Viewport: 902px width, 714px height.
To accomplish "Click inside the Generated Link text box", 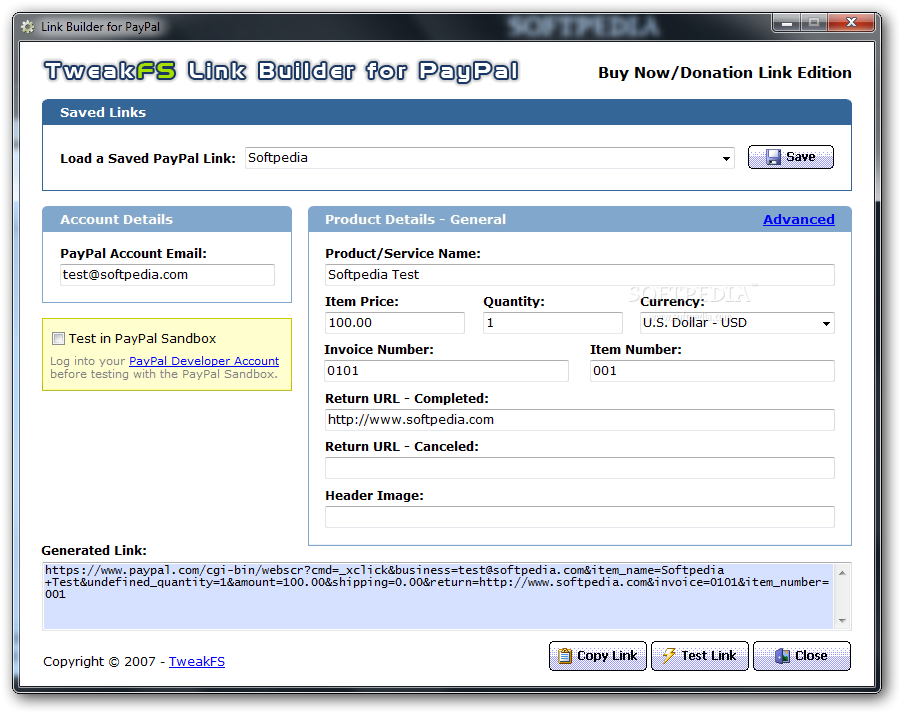I will click(x=438, y=596).
